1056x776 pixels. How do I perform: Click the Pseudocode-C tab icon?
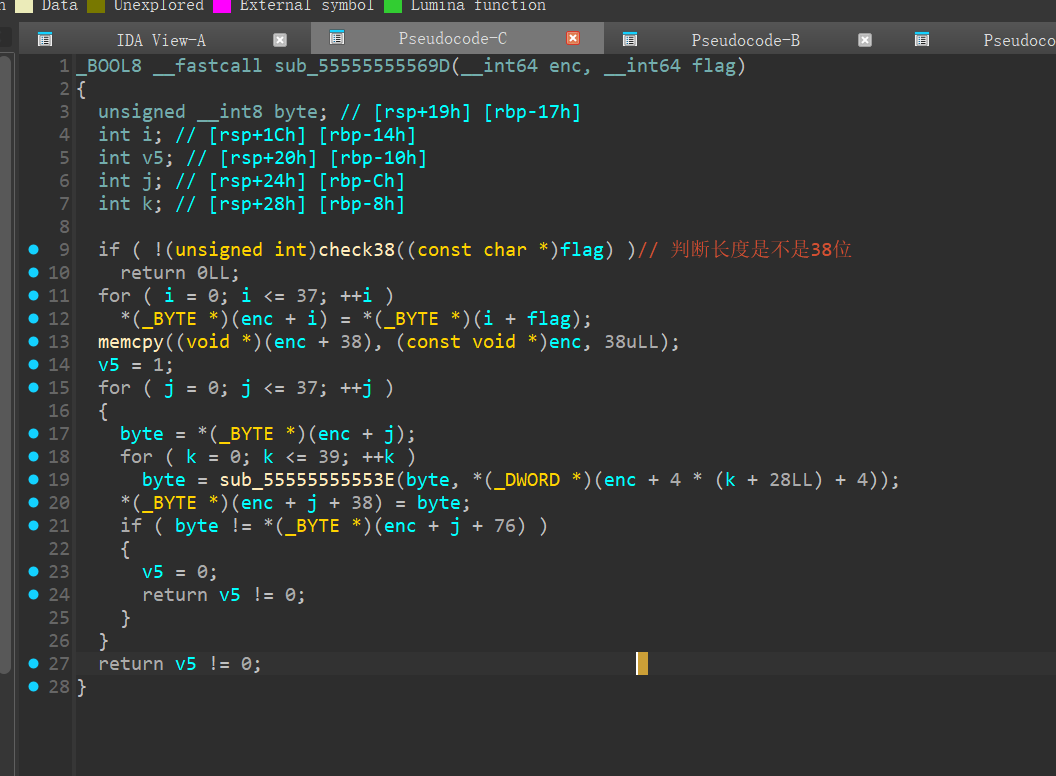tap(337, 39)
